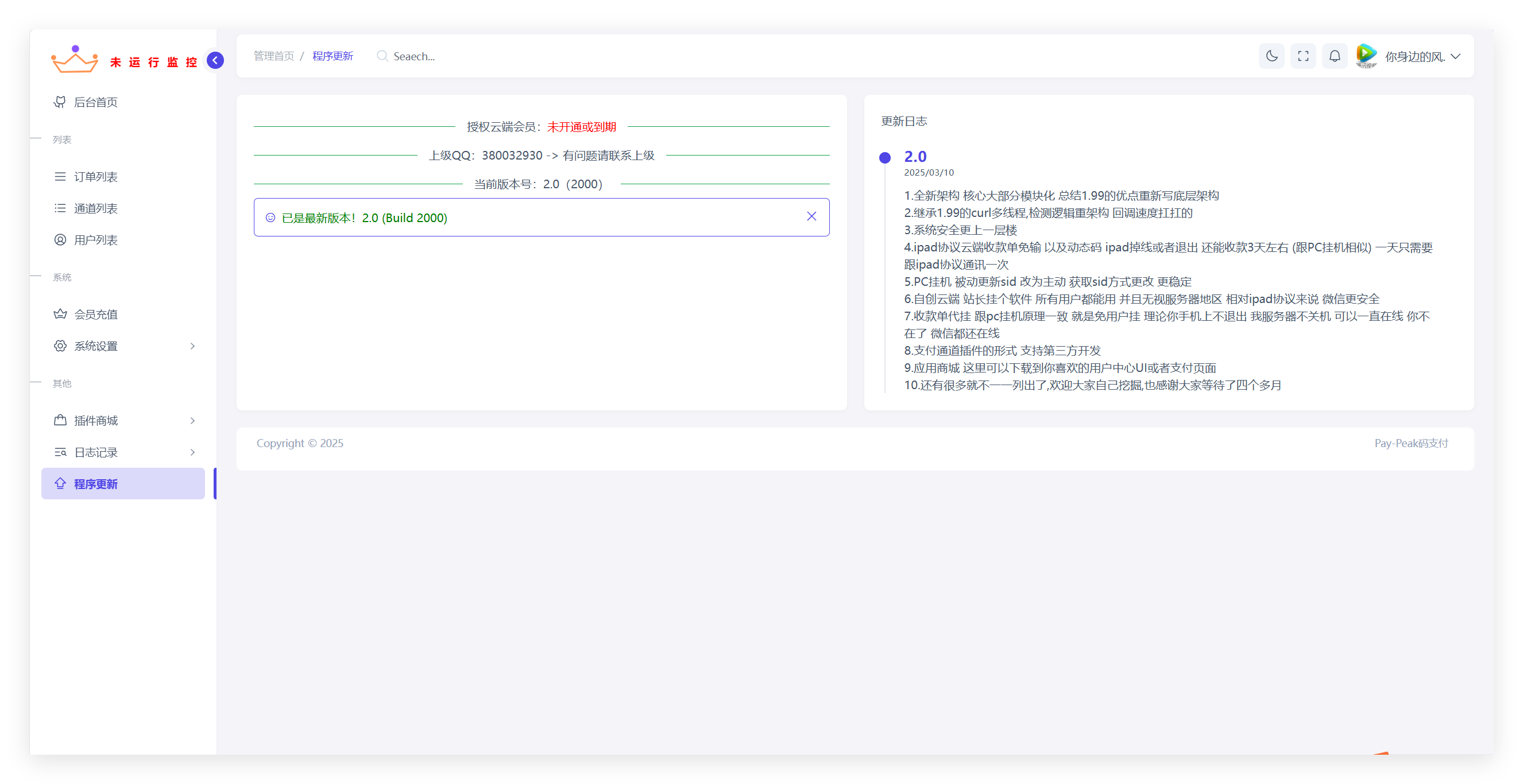Image resolution: width=1523 pixels, height=784 pixels.
Task: Click changelog line 3.系统安全更上一层楼
Action: [x=960, y=229]
